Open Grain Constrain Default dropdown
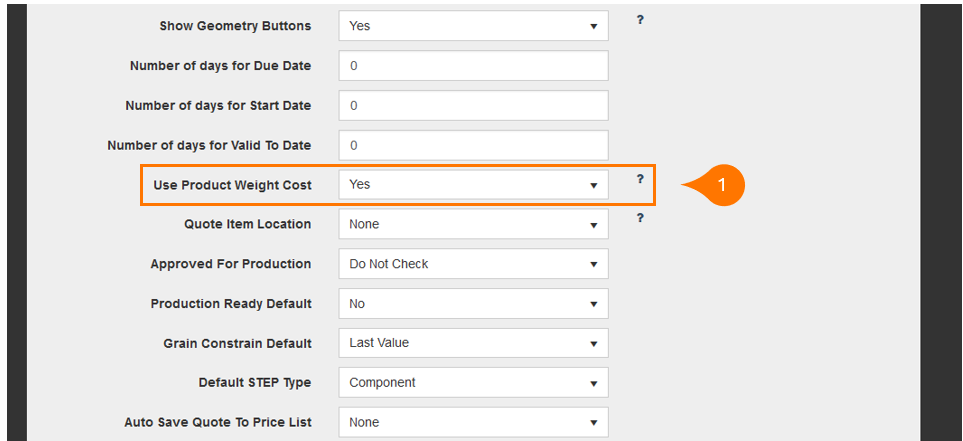The image size is (963, 441). pyautogui.click(x=474, y=343)
